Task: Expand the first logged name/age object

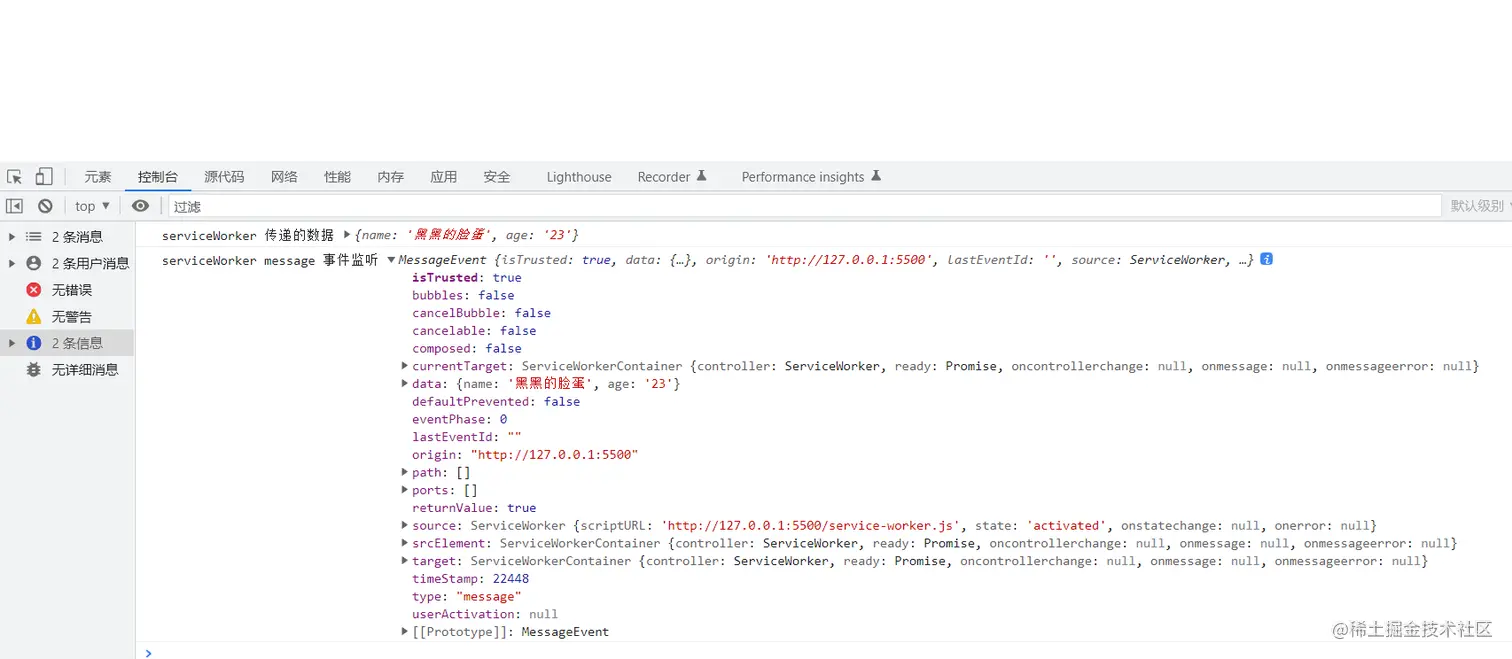Action: click(x=347, y=235)
